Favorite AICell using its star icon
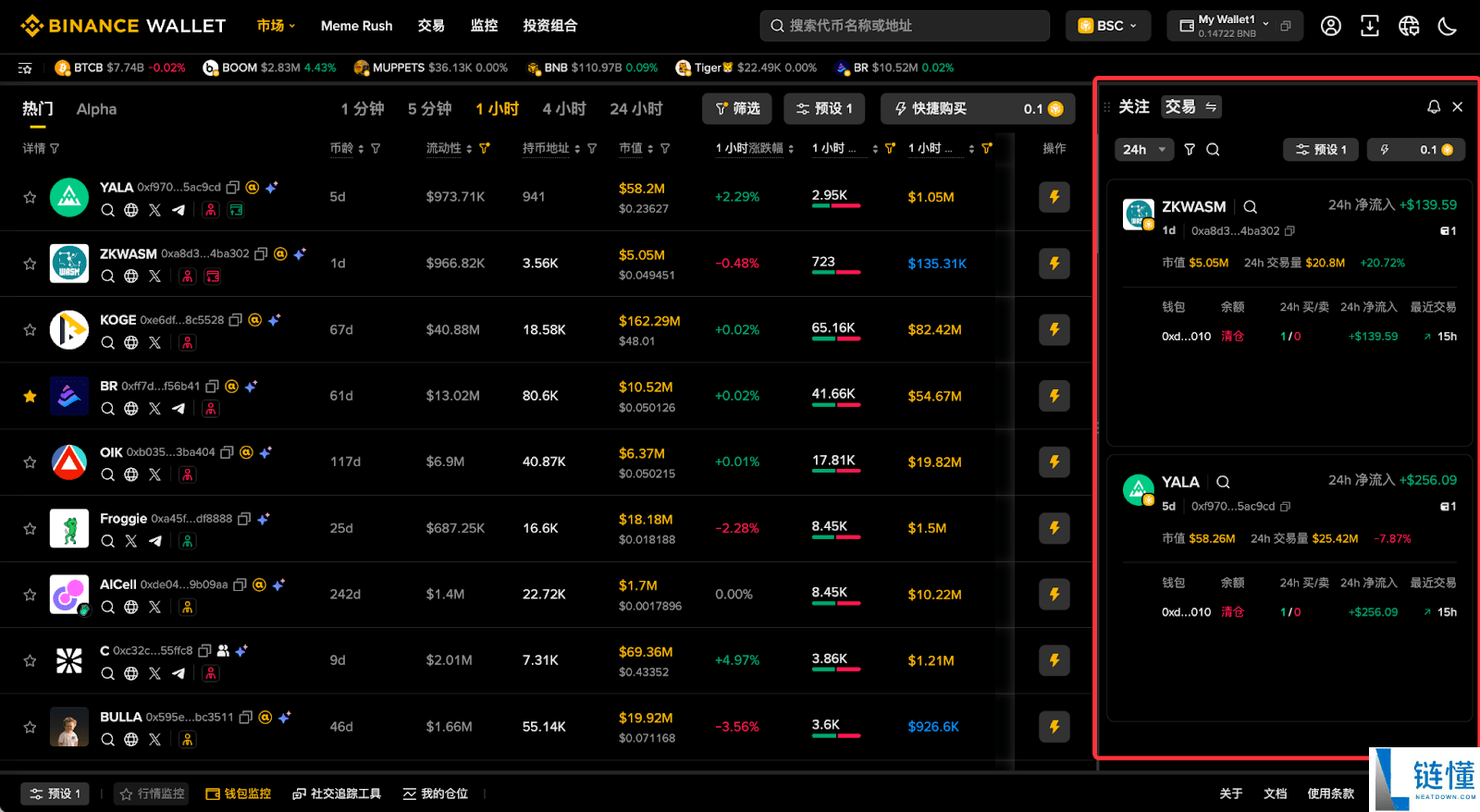 coord(30,594)
